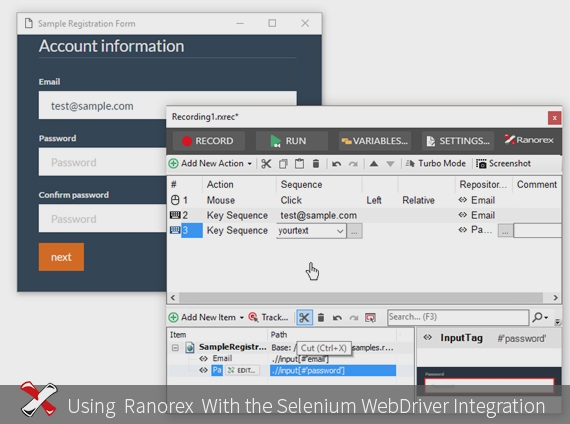Toggle Turbo Mode

click(x=435, y=164)
